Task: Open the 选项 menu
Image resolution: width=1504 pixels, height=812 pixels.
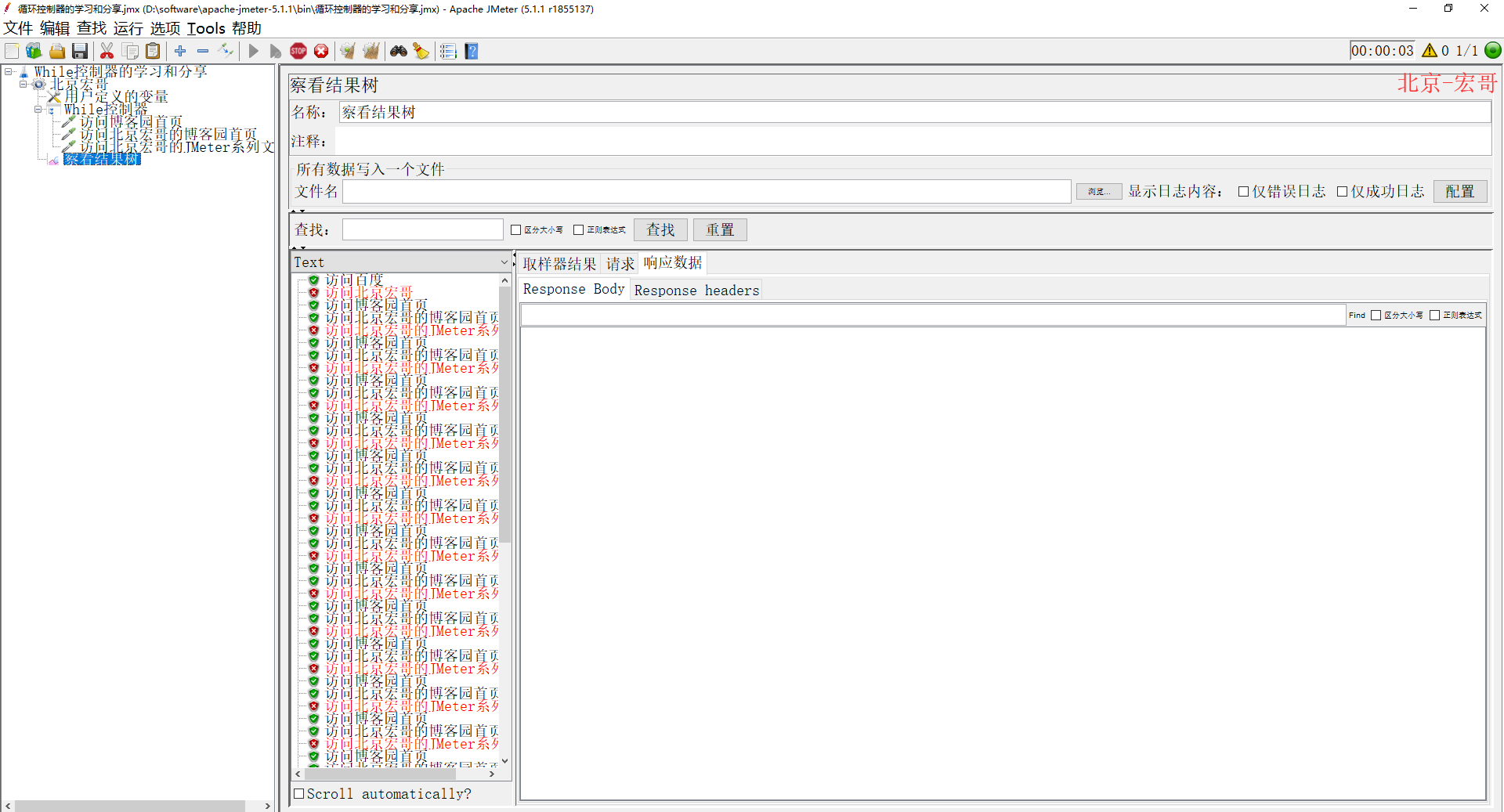Action: (x=165, y=29)
